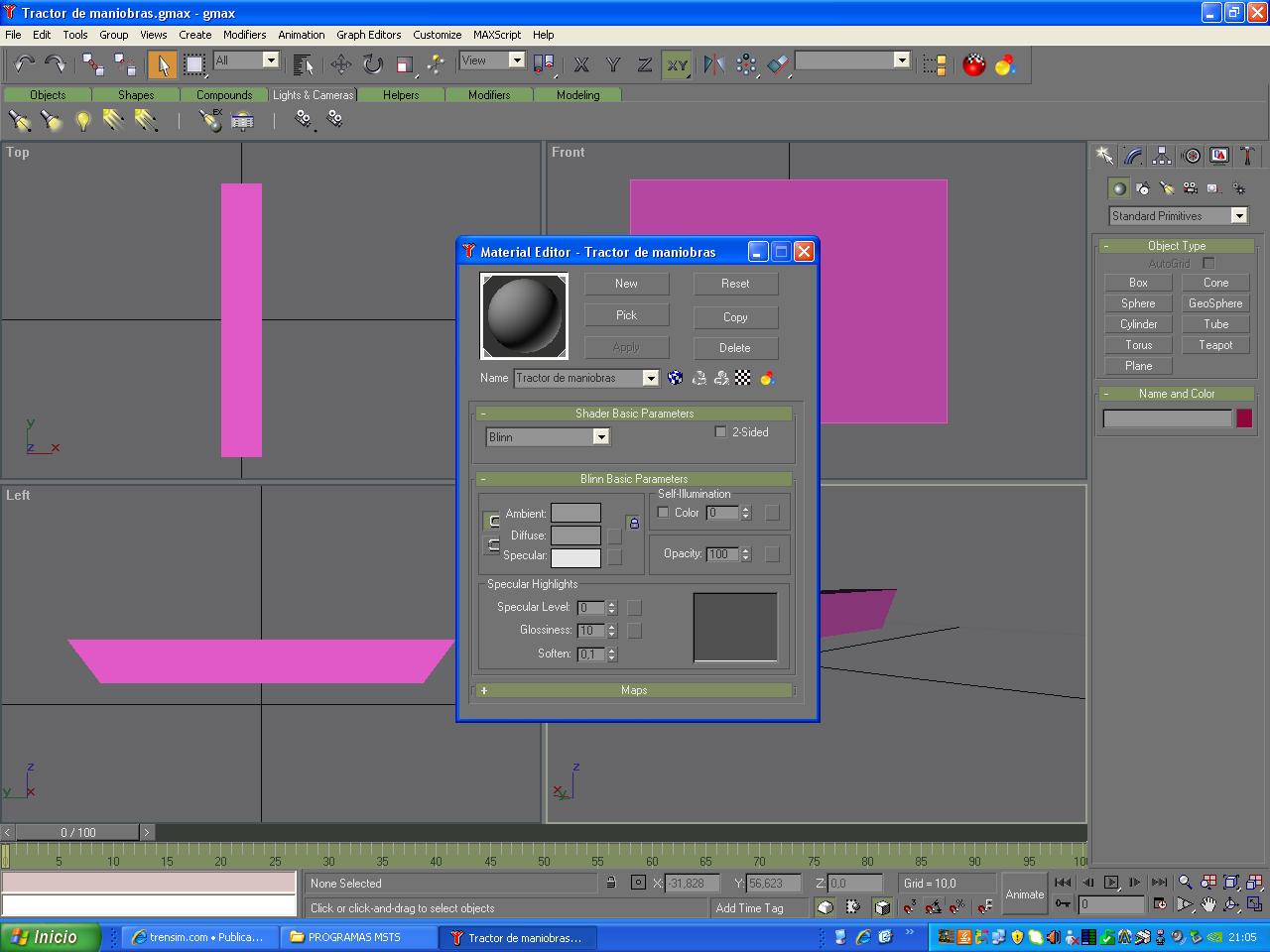The image size is (1270, 952).
Task: Select the Move tool in toolbar
Action: [x=340, y=64]
